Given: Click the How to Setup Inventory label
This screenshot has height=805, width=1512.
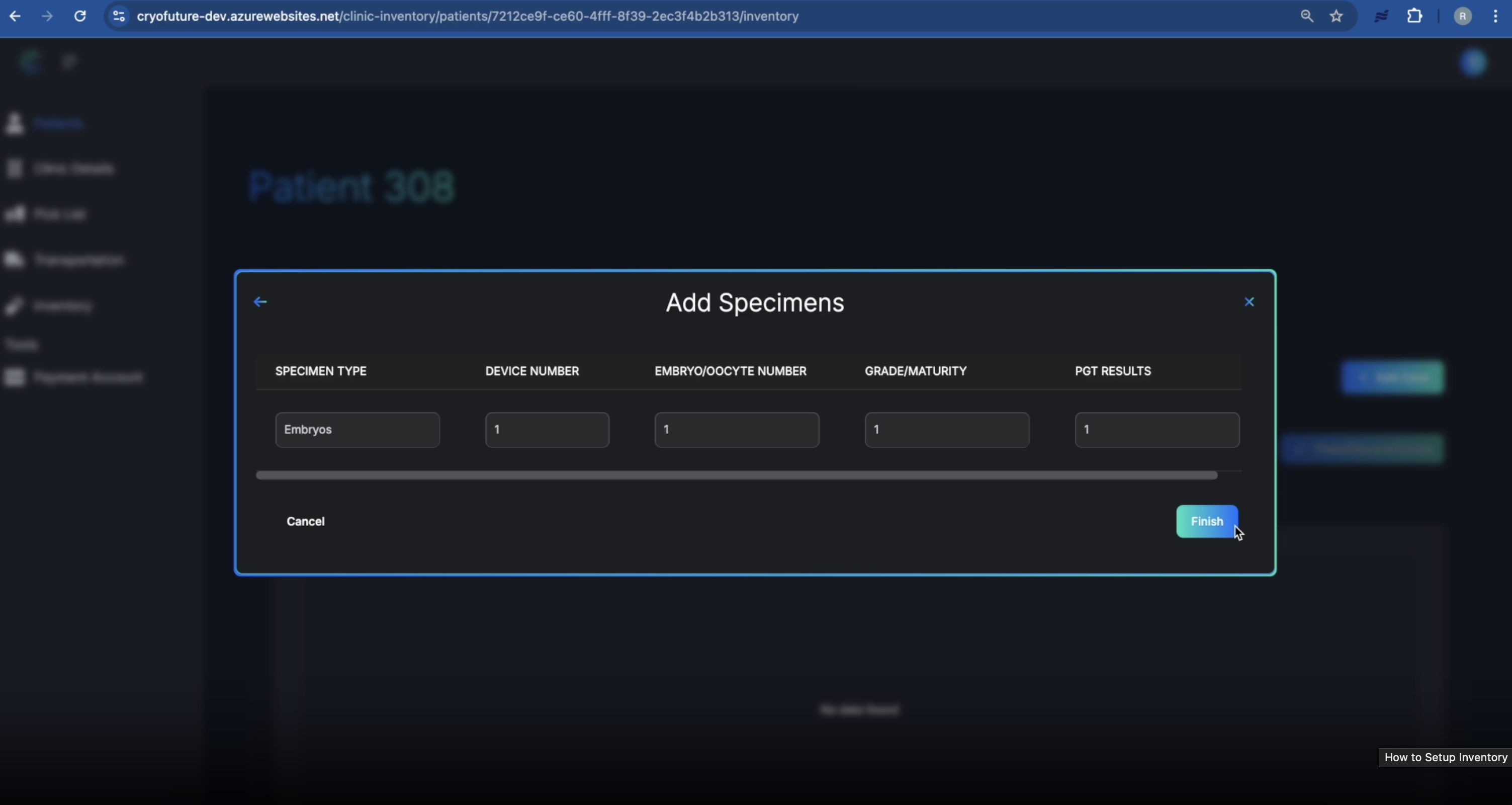Looking at the screenshot, I should coord(1445,757).
